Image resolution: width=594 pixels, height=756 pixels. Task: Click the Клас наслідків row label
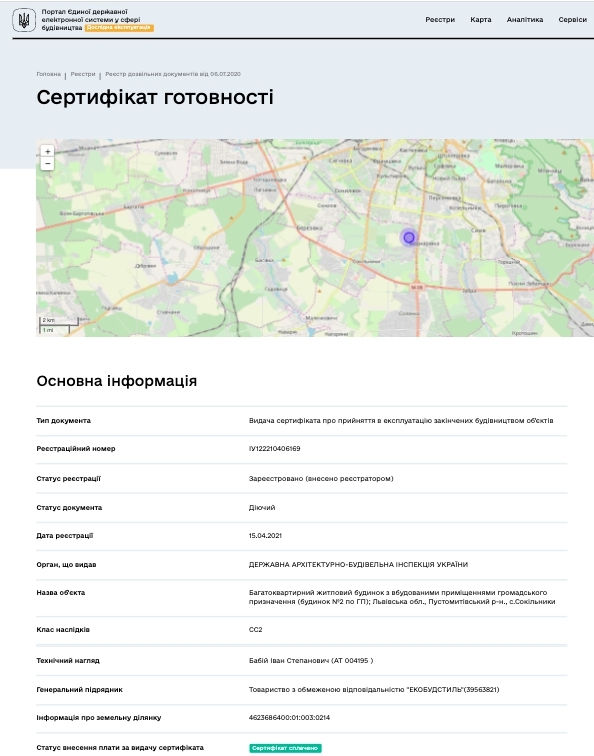point(63,630)
